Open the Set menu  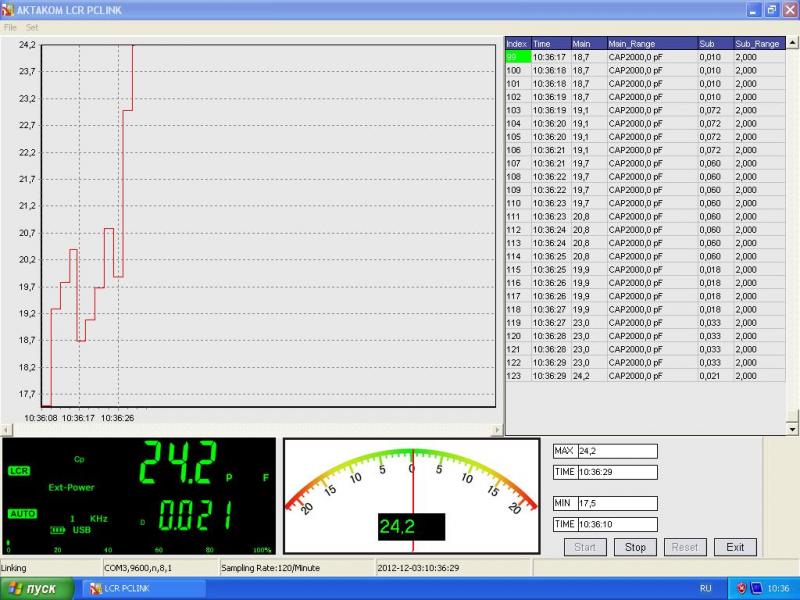tap(32, 28)
